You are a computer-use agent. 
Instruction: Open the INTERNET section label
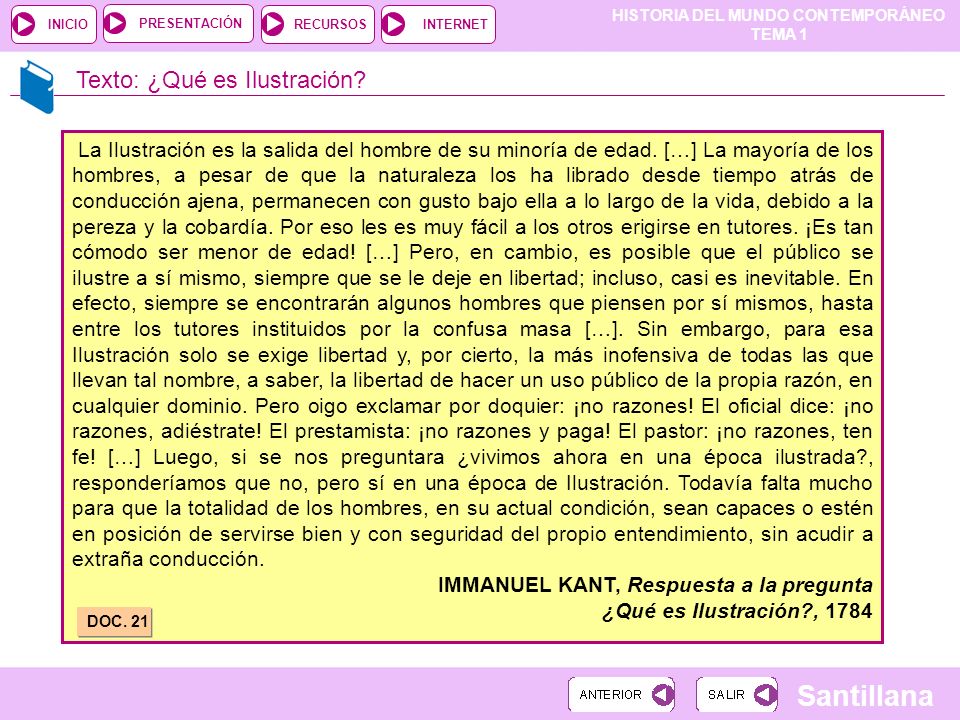point(455,24)
